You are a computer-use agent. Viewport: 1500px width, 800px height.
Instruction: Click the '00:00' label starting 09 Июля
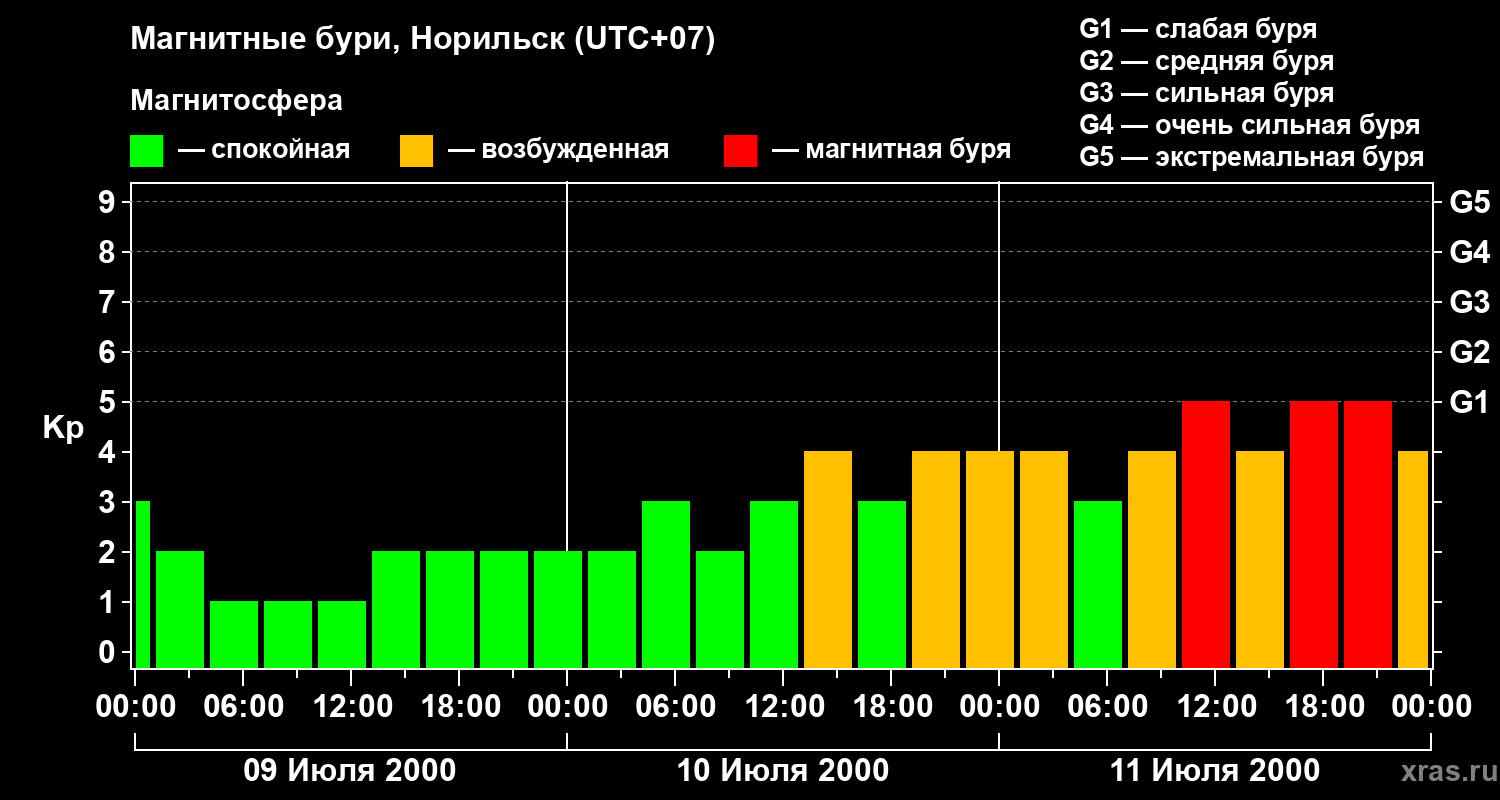pos(135,706)
